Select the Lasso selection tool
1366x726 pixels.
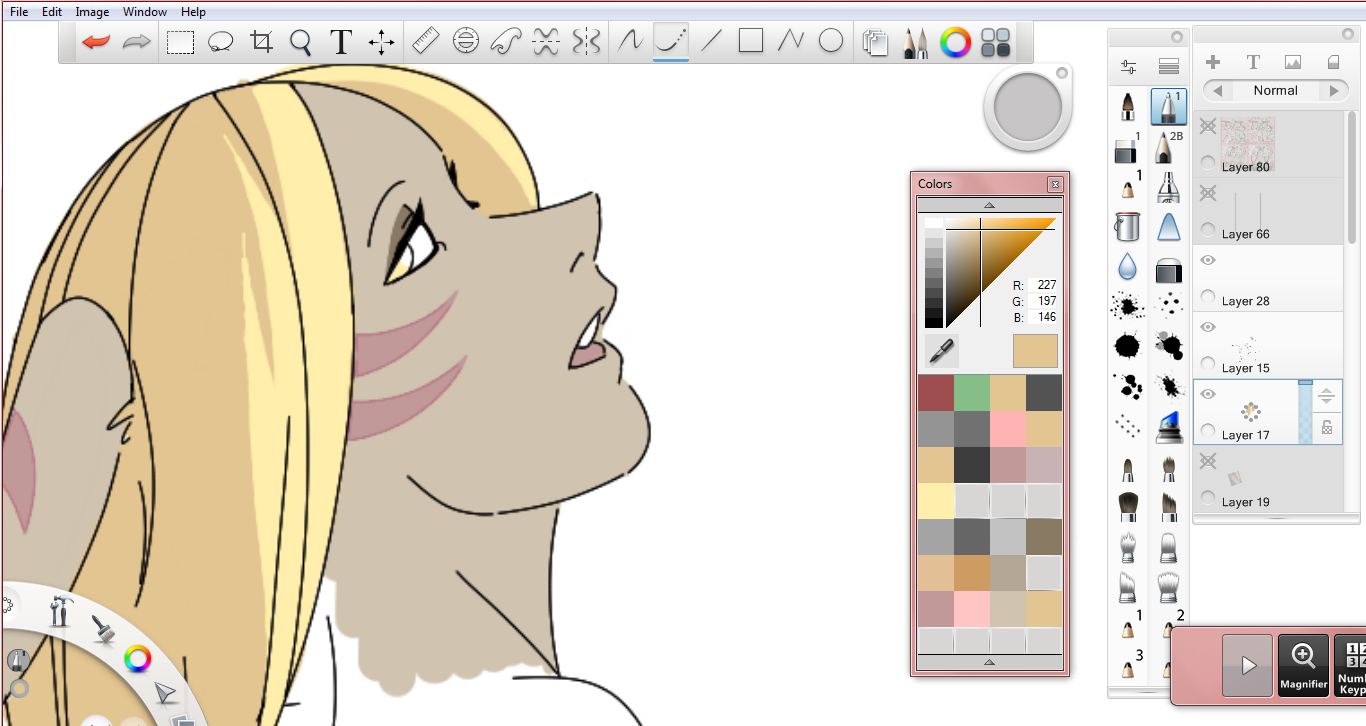click(x=220, y=42)
